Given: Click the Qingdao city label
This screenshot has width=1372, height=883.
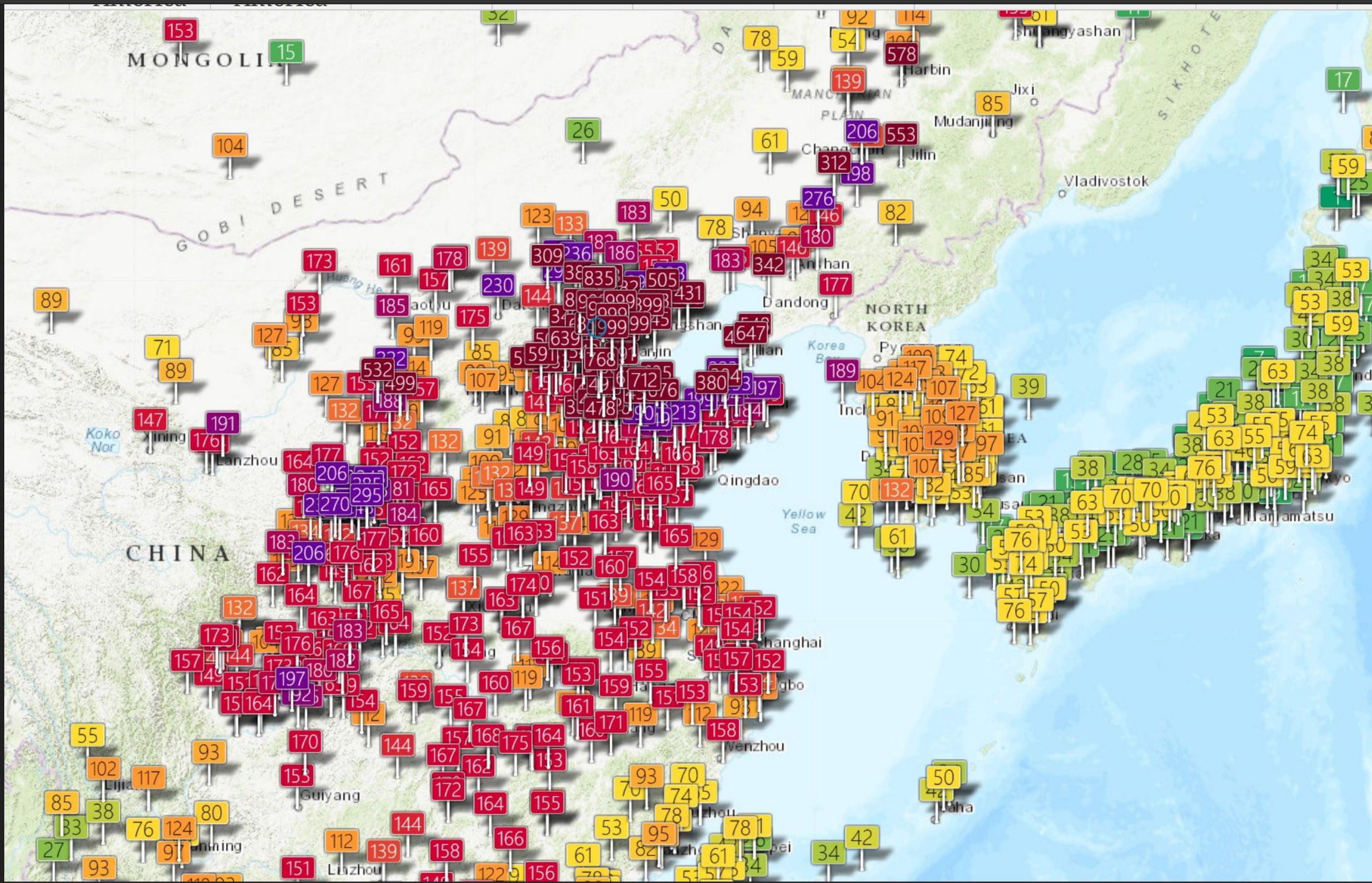Looking at the screenshot, I should 748,480.
